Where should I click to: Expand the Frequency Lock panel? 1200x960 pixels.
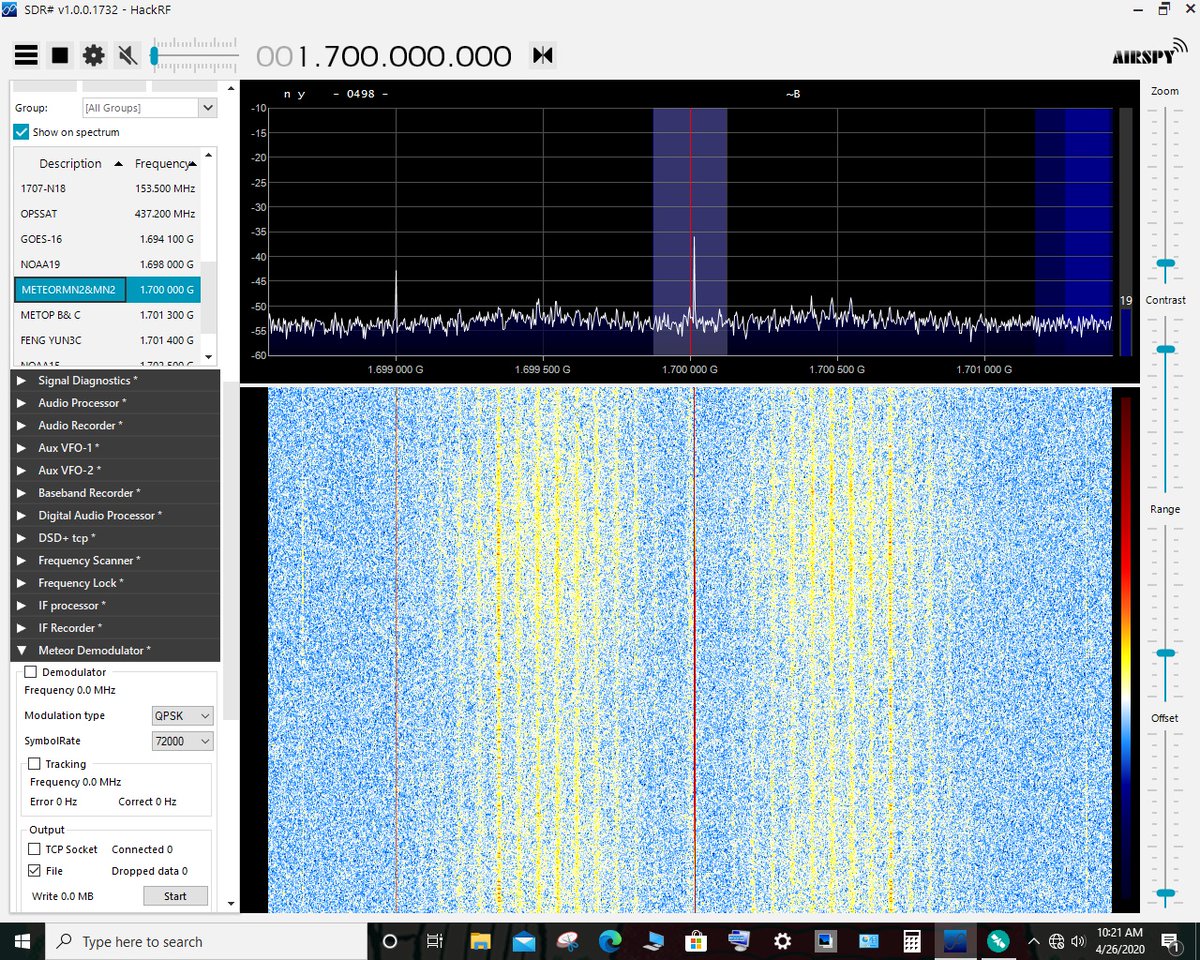[x=115, y=583]
